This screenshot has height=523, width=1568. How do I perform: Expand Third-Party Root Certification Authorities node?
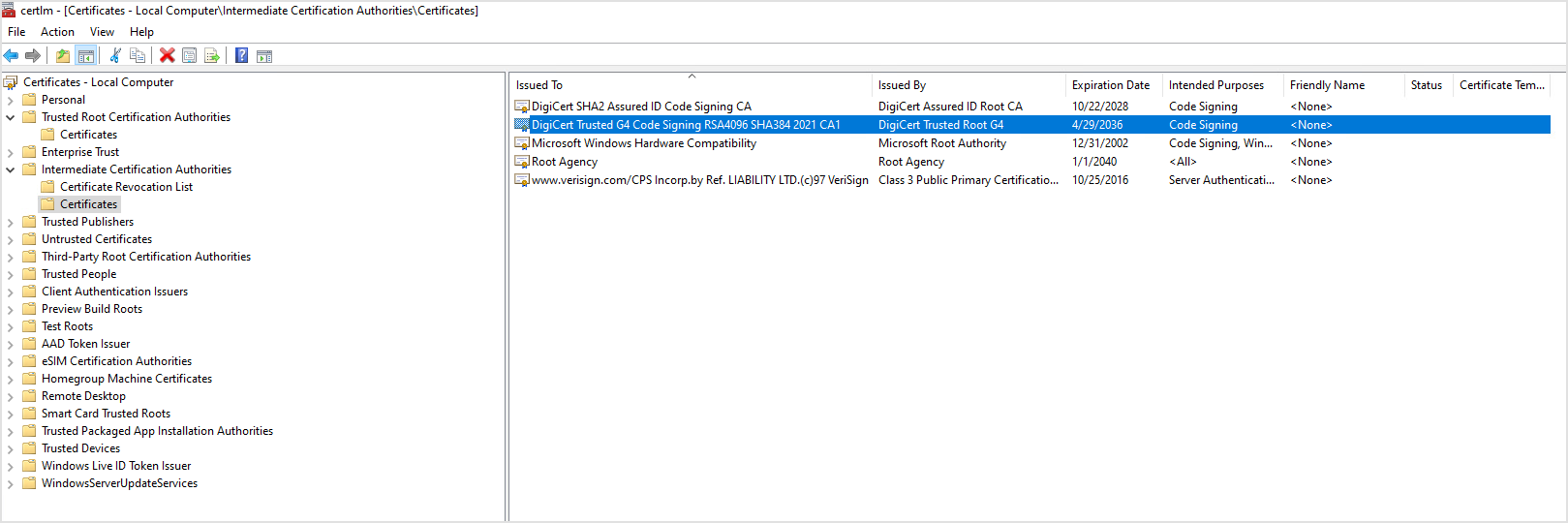11,257
